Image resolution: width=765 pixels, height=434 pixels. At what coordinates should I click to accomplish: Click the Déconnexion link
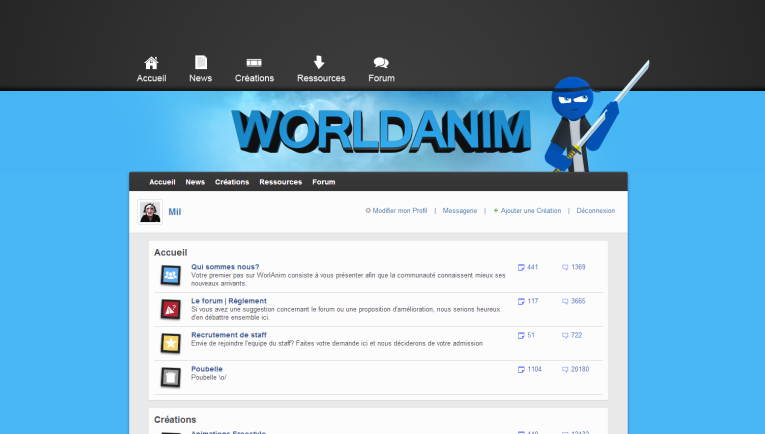tap(596, 211)
